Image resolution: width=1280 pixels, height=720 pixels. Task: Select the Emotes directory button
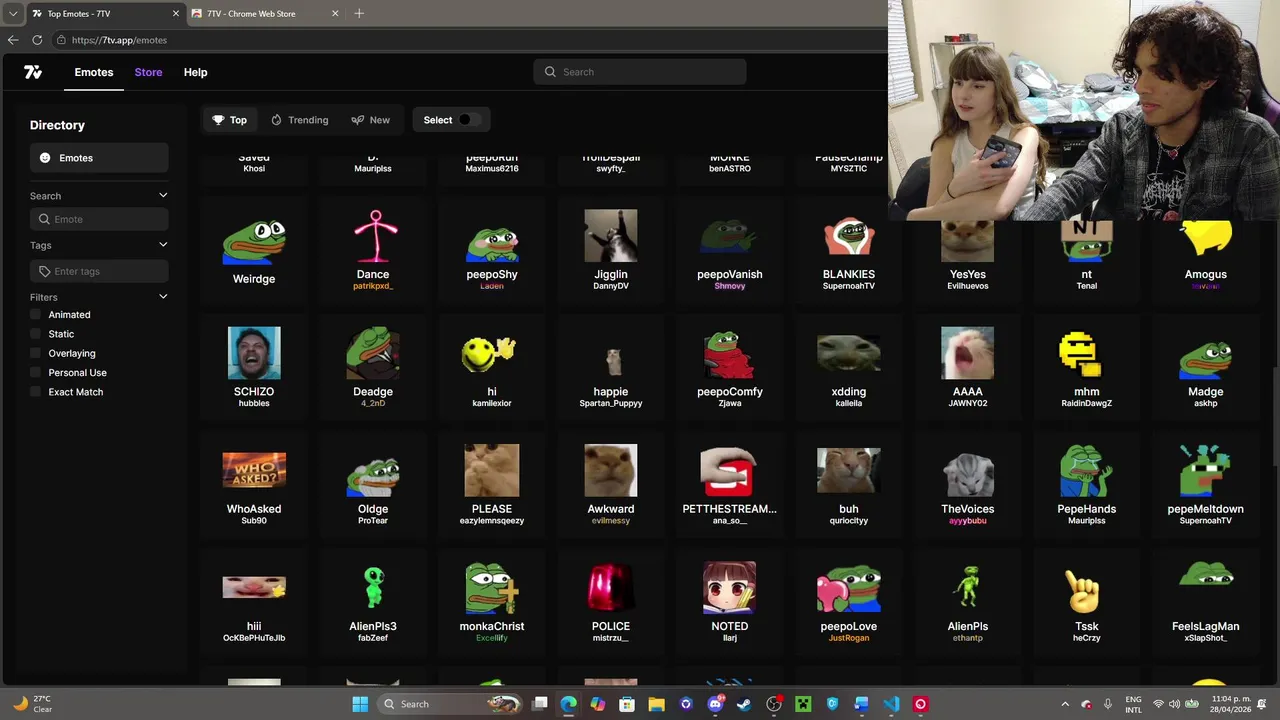coord(99,158)
